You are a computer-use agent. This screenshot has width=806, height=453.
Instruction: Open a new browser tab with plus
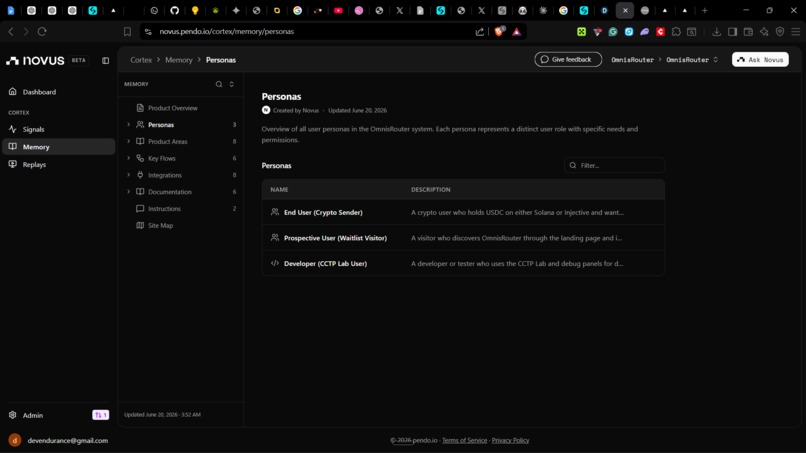click(705, 10)
